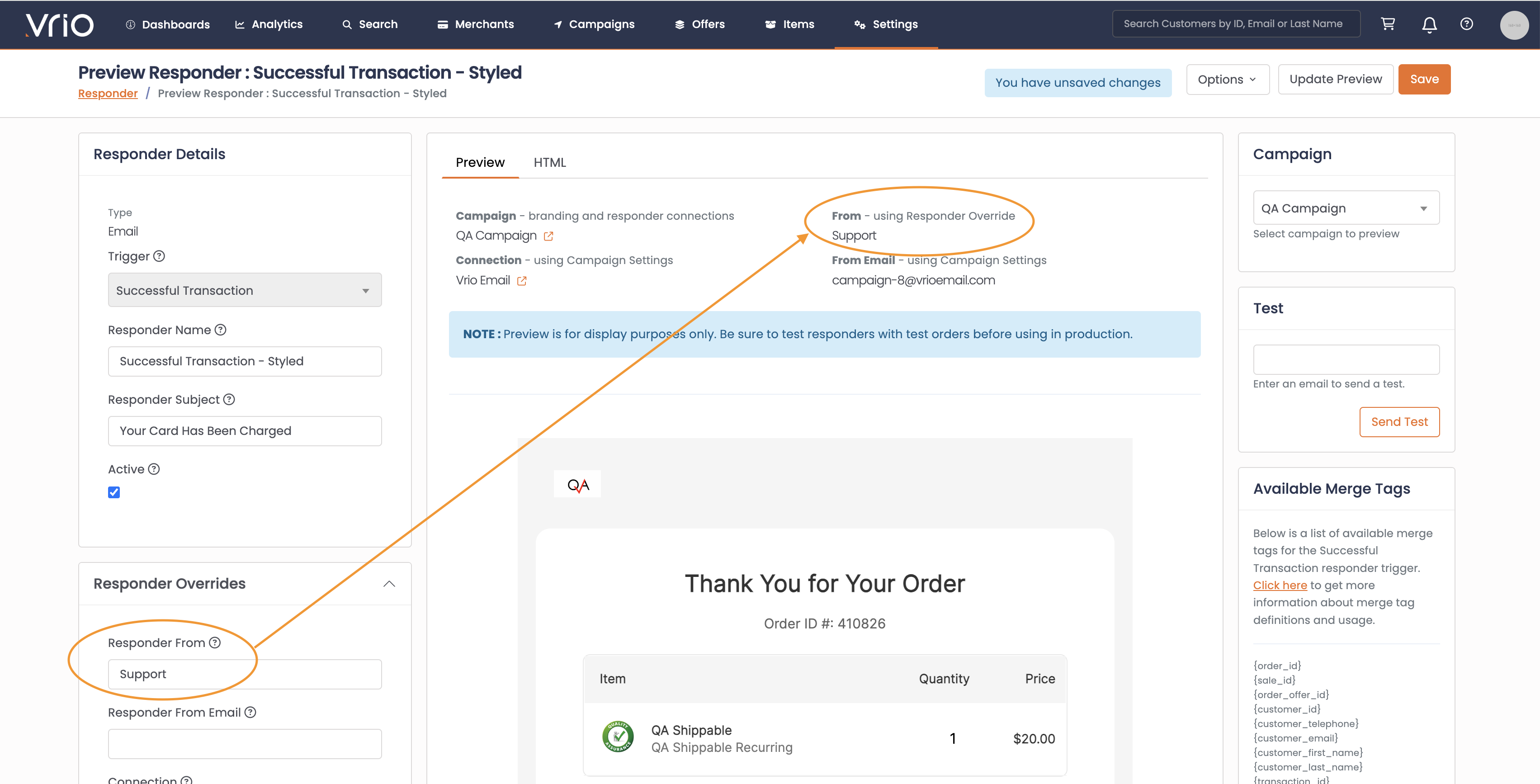Click the $20.00 price cell

pyautogui.click(x=1034, y=739)
